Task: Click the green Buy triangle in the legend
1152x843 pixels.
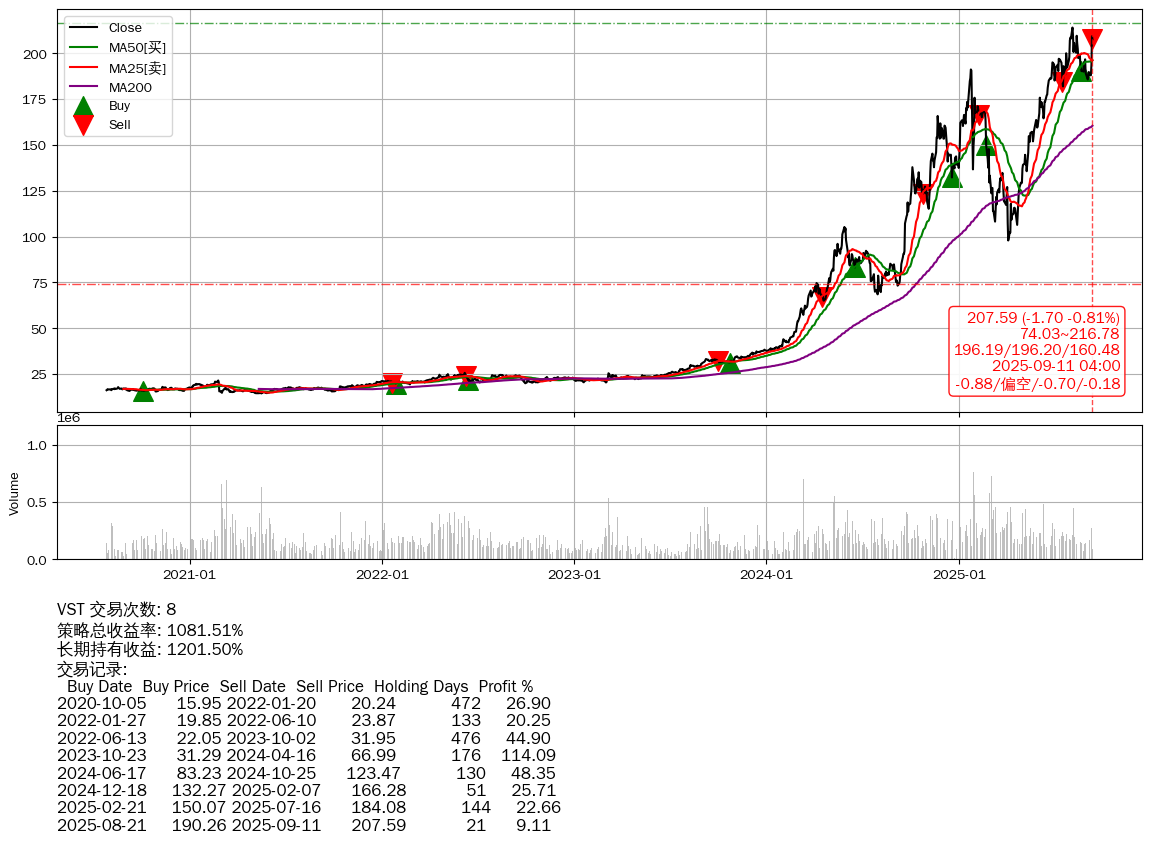Action: (x=84, y=106)
